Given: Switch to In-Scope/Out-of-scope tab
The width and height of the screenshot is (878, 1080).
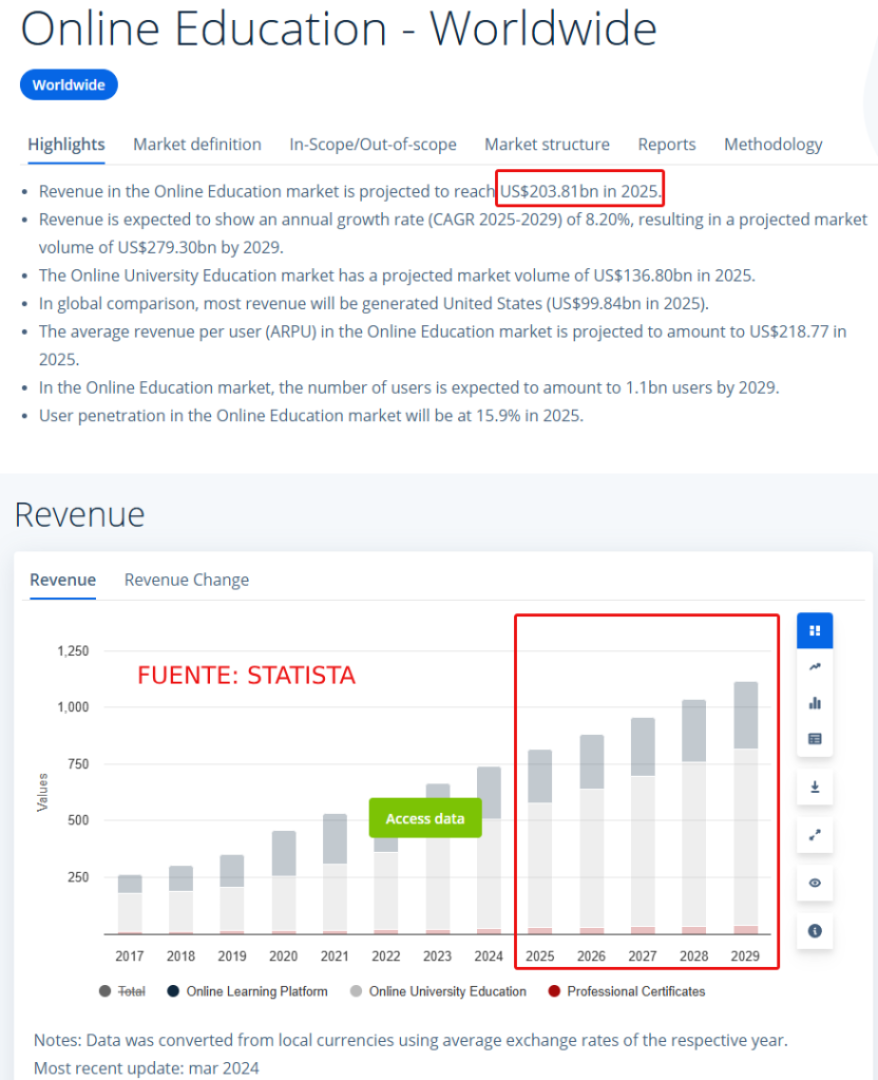Looking at the screenshot, I should 373,145.
